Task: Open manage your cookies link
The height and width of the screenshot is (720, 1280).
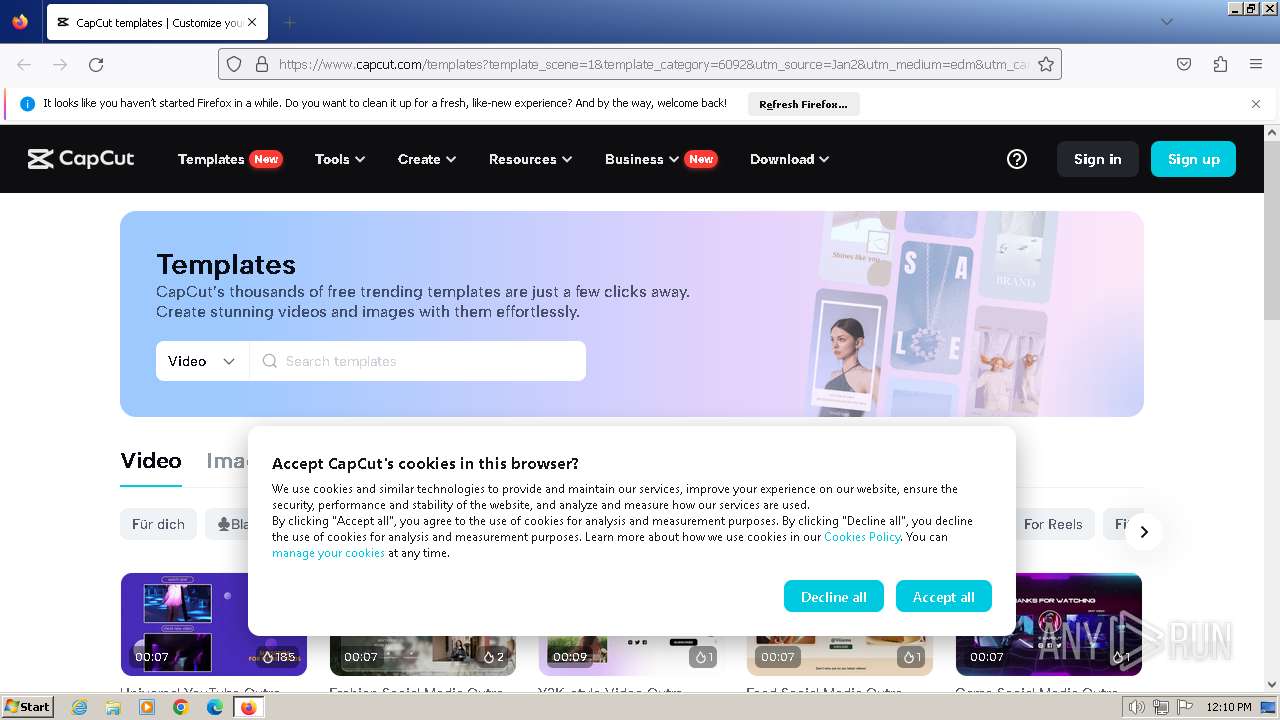Action: pyautogui.click(x=328, y=553)
